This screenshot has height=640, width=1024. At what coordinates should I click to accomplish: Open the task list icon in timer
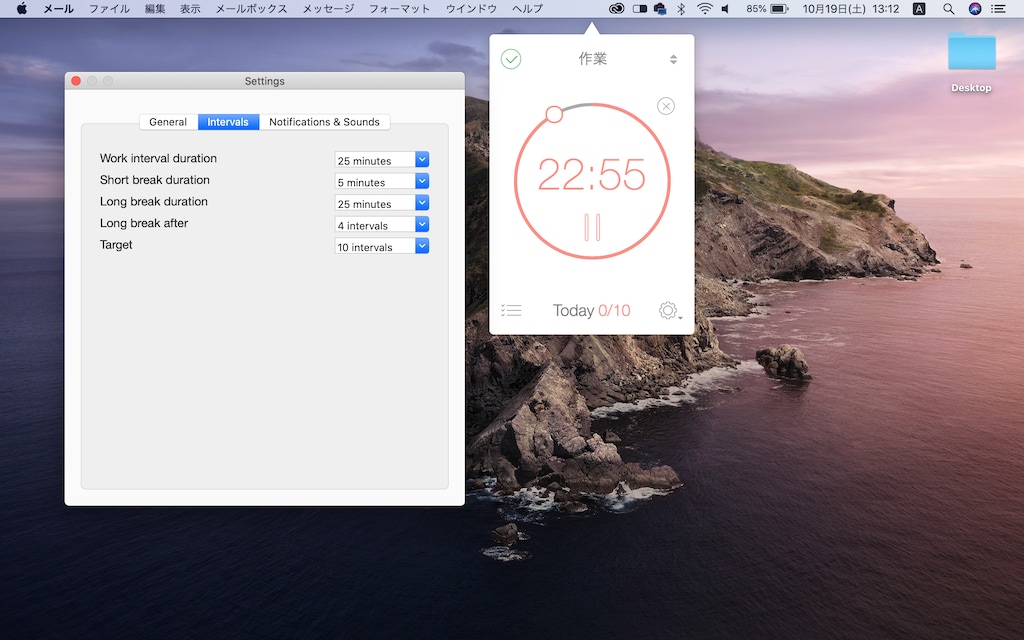(511, 311)
